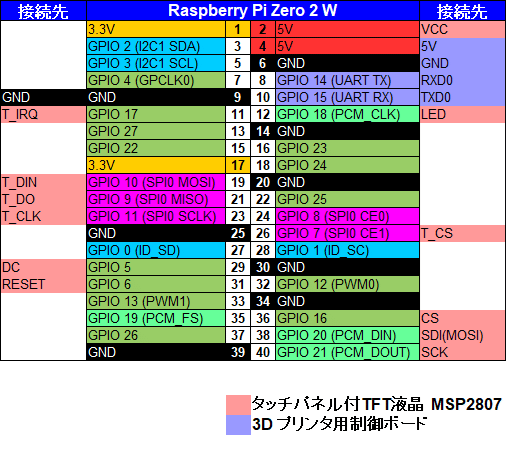The width and height of the screenshot is (506, 452).
Task: Click the 'GPIO 1 (ID_SC)' cell
Action: click(347, 250)
